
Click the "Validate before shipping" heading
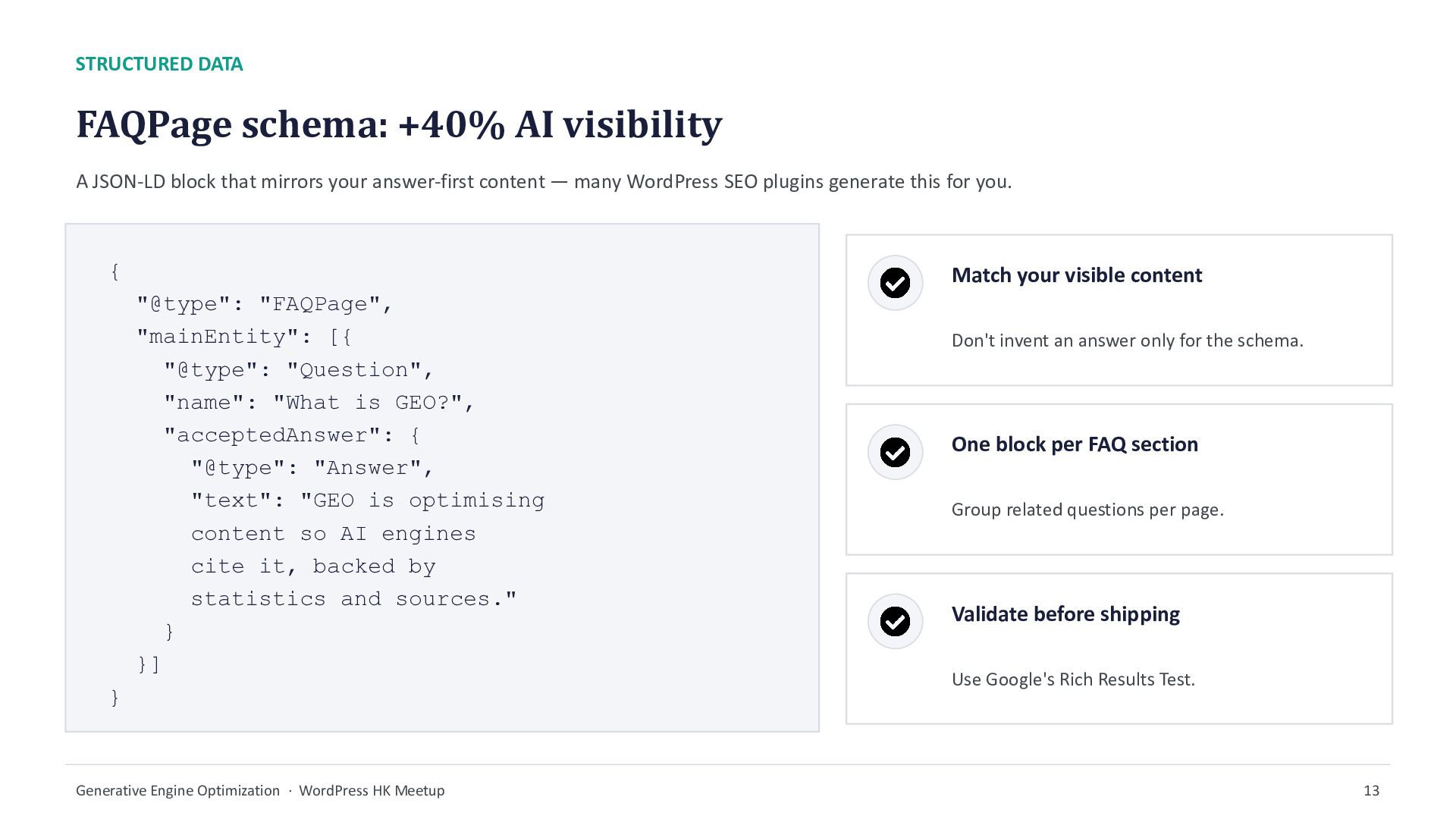pyautogui.click(x=1065, y=614)
